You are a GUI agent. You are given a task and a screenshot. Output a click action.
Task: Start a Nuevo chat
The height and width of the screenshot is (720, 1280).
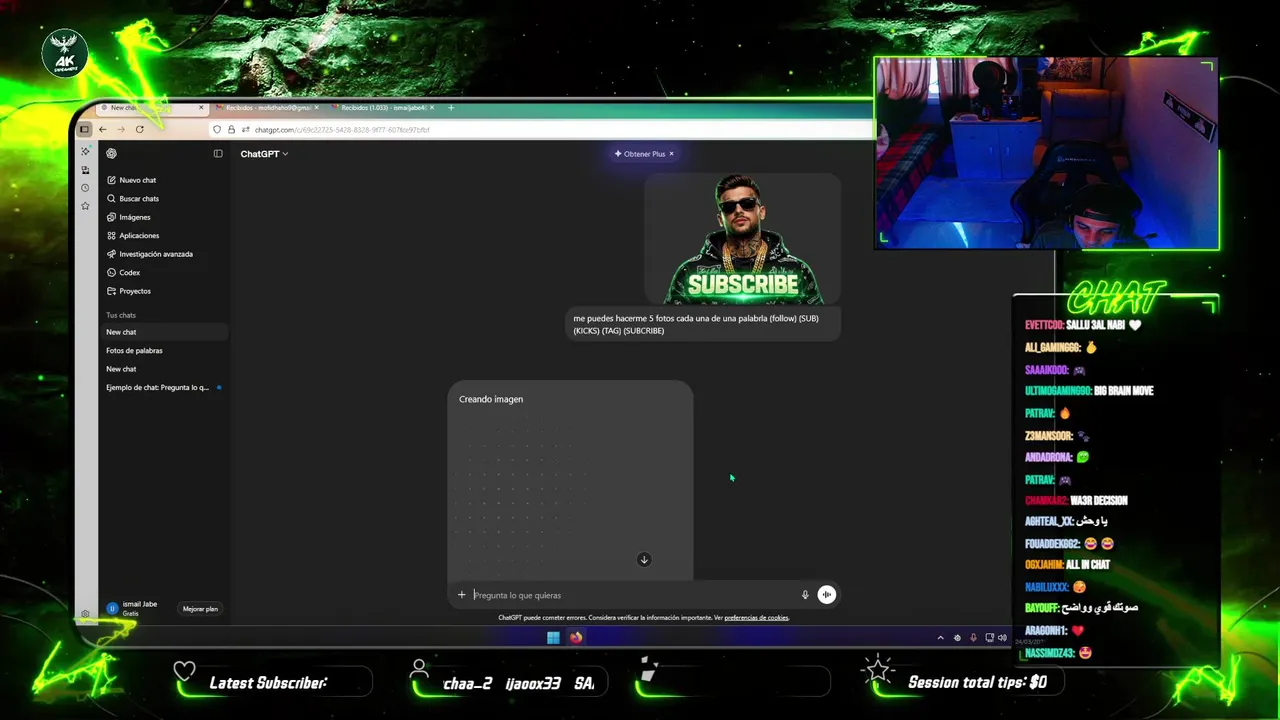(x=131, y=180)
